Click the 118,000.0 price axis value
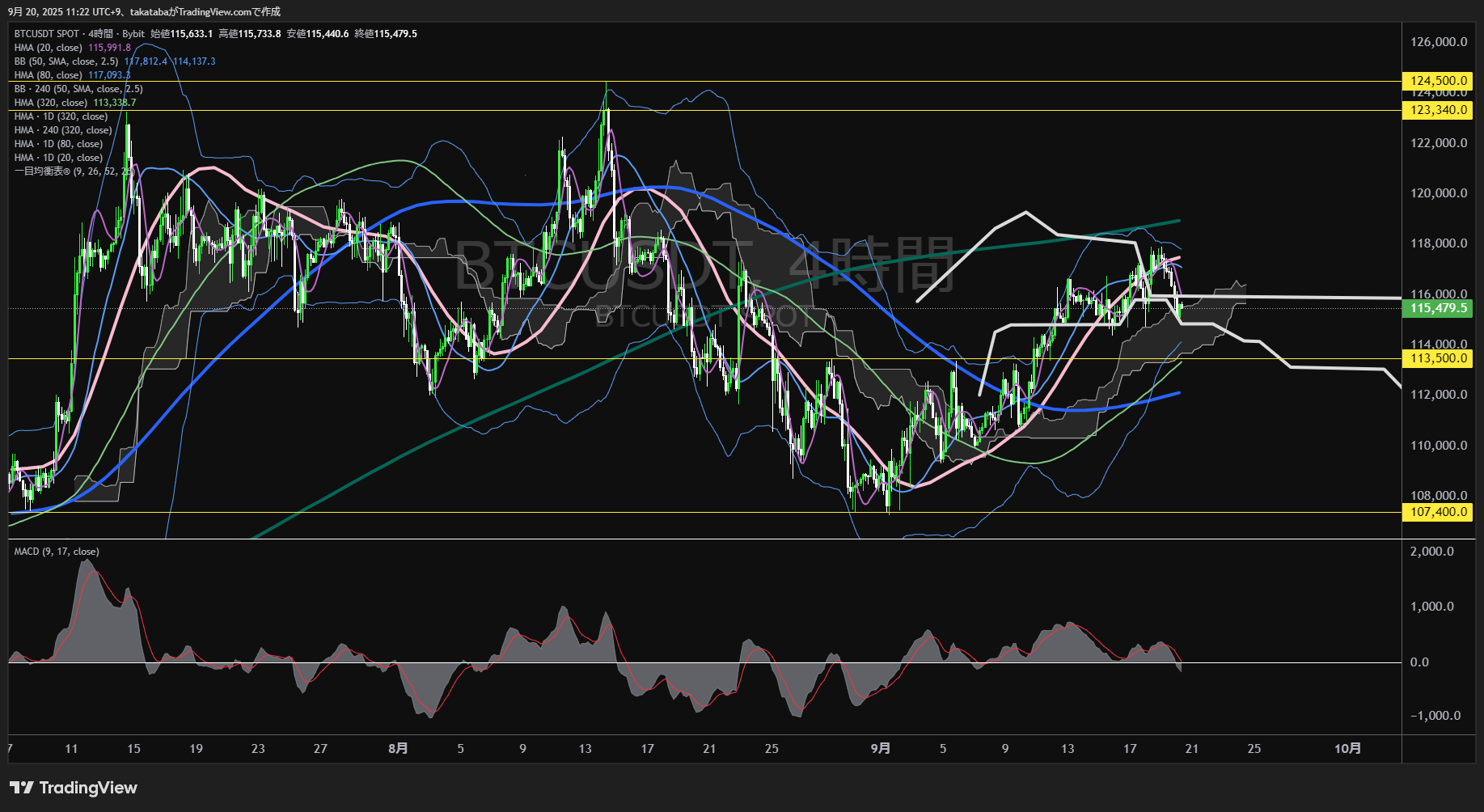 [1439, 243]
